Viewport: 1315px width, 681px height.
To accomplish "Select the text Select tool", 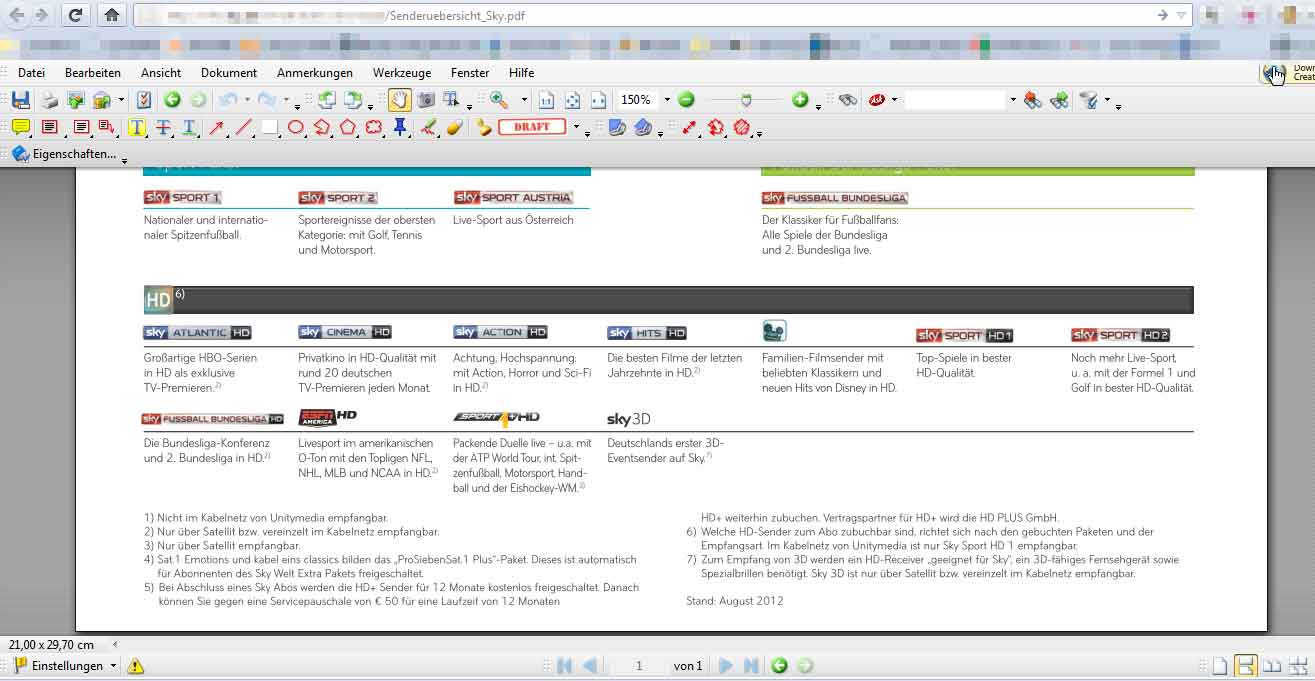I will tap(451, 100).
